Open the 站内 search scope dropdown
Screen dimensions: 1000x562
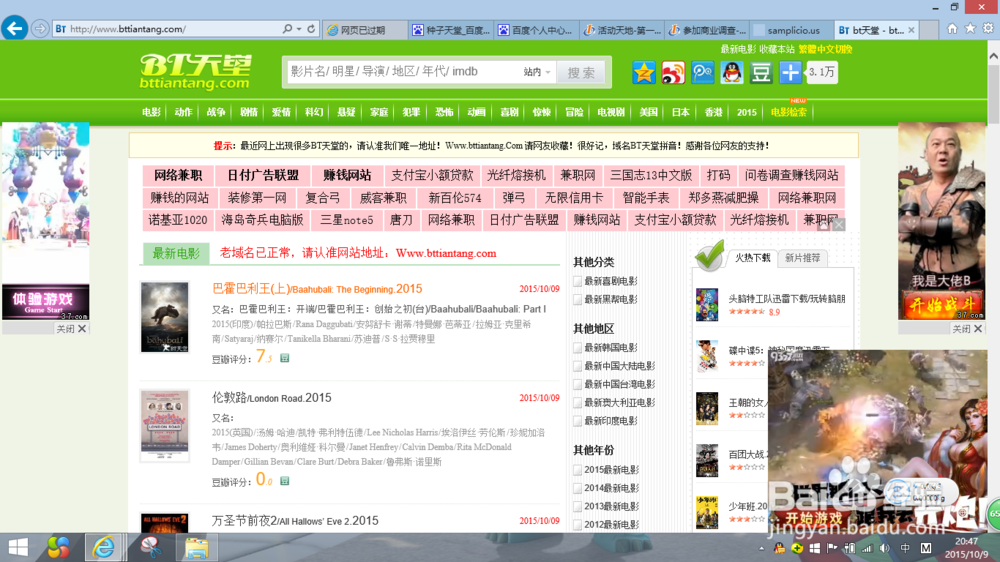[537, 72]
